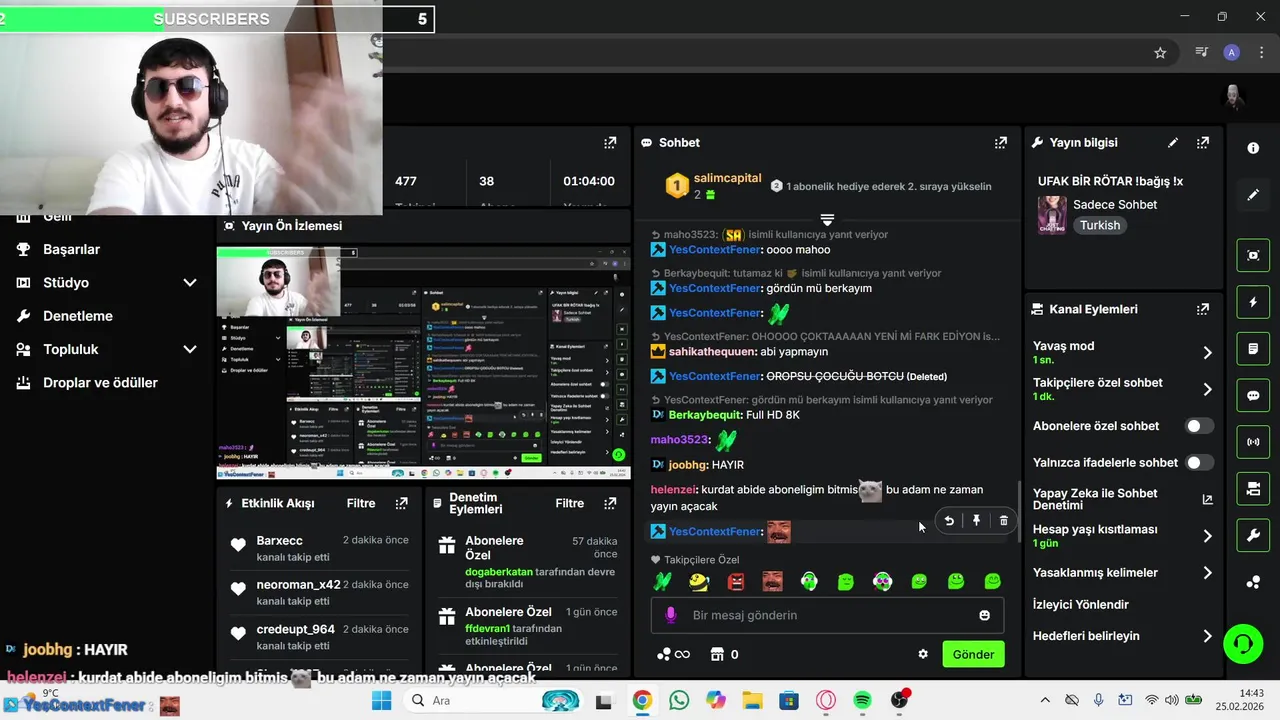Click the Turkish language tag
Viewport: 1280px width, 720px height.
(x=1100, y=225)
